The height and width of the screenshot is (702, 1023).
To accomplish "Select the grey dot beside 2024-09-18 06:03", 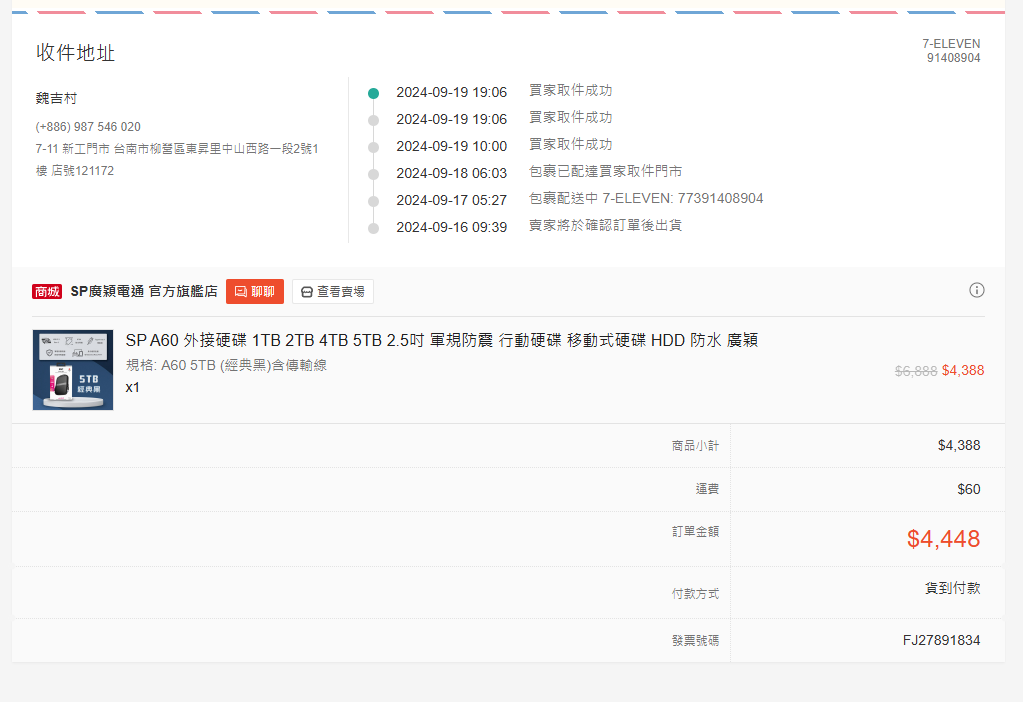I will click(373, 174).
